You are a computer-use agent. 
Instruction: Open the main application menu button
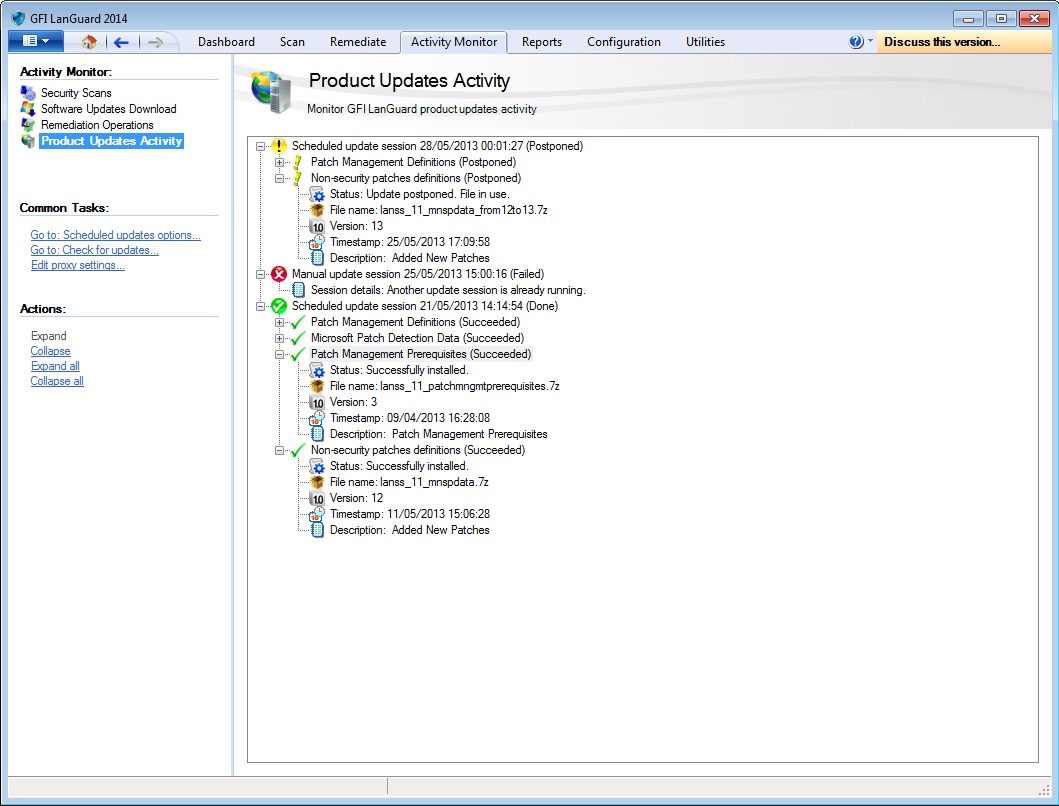(36, 41)
